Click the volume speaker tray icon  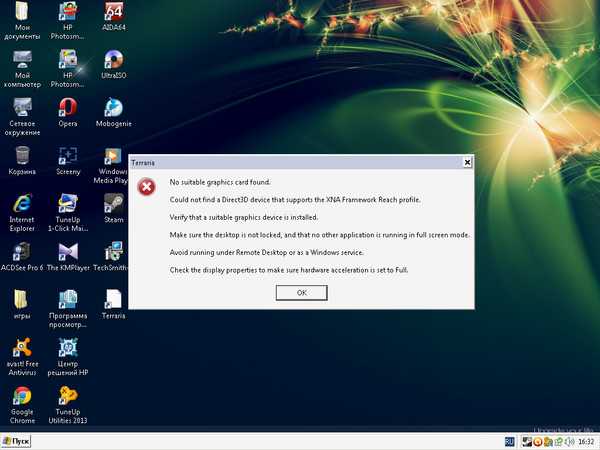pos(569,442)
